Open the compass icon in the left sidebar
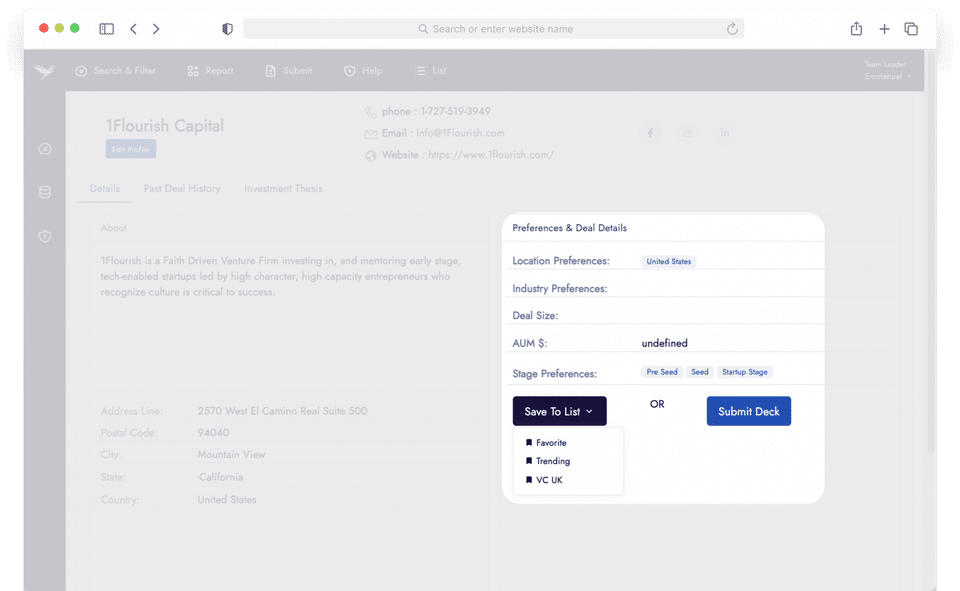 coord(45,149)
